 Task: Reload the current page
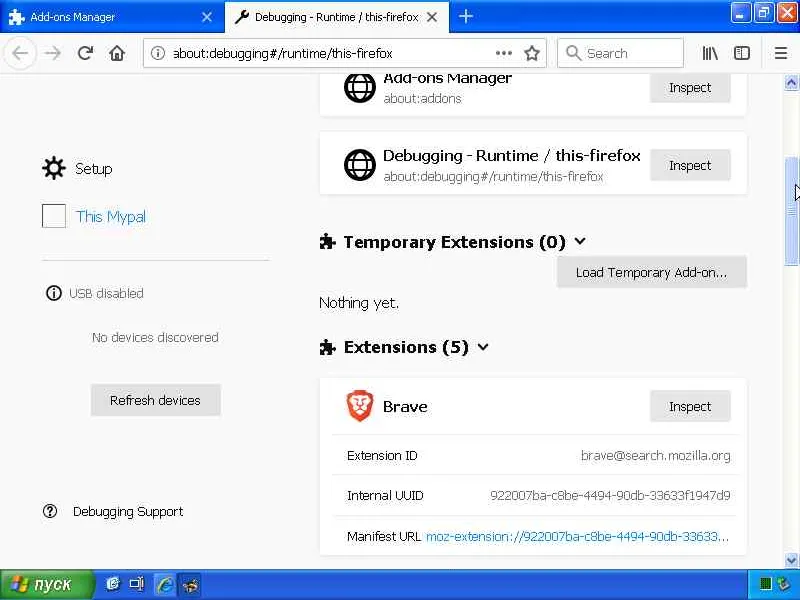(85, 53)
